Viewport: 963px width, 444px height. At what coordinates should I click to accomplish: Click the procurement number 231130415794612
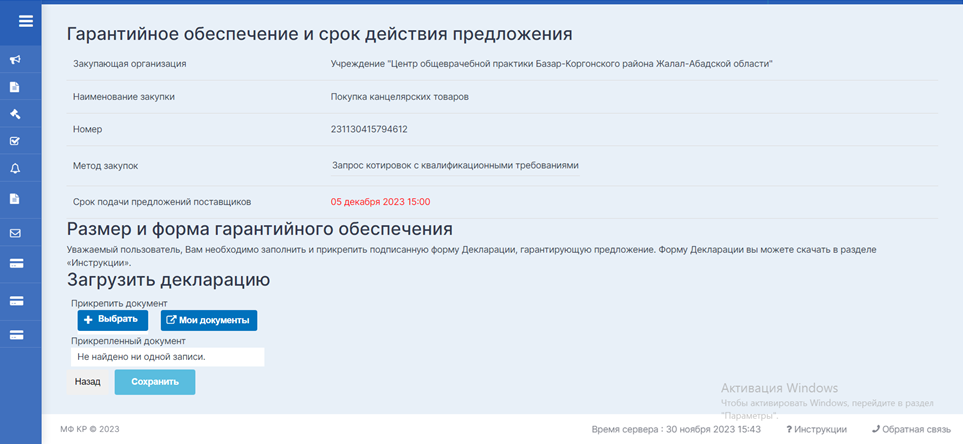tap(369, 129)
